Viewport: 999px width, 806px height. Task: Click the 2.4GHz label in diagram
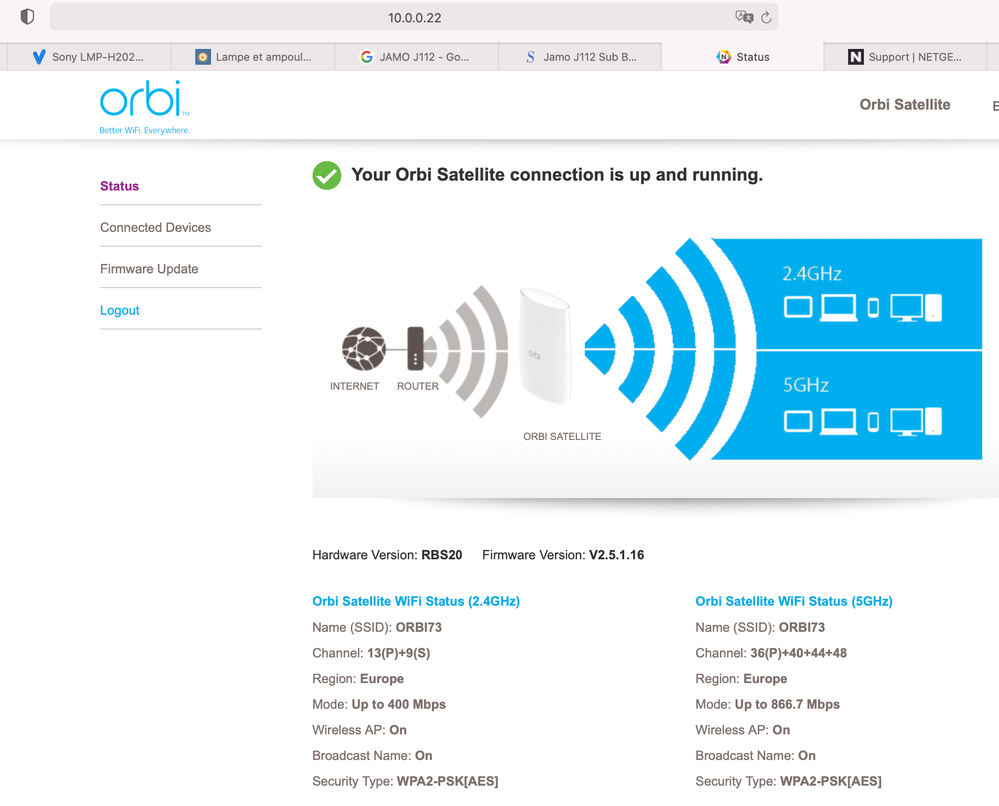coord(812,274)
